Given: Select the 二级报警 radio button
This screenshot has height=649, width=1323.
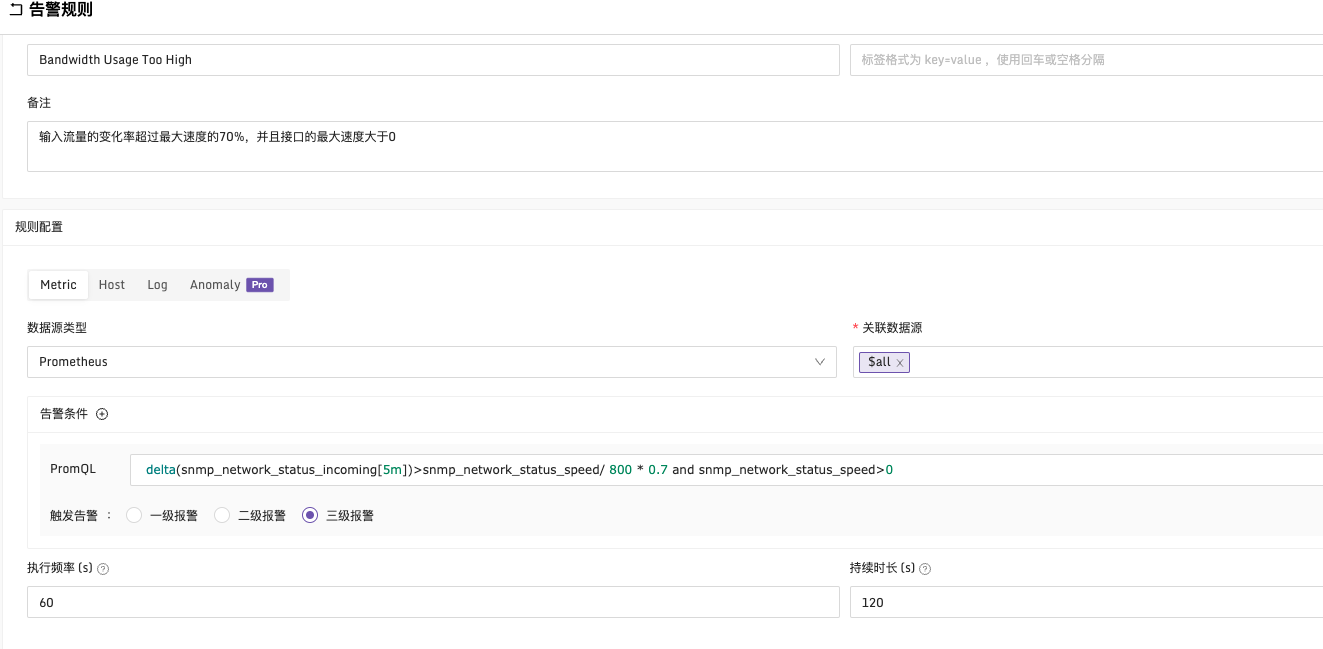Looking at the screenshot, I should tap(221, 515).
